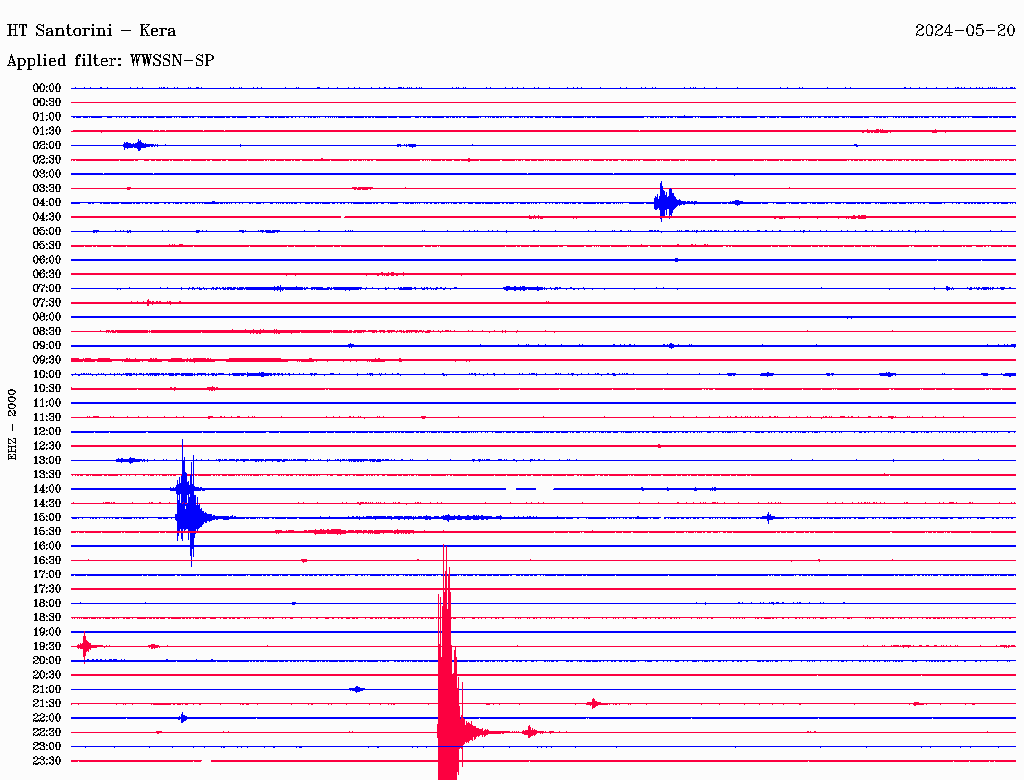
Task: Click the EHZ – 2000 channel label
Action: [x=12, y=425]
